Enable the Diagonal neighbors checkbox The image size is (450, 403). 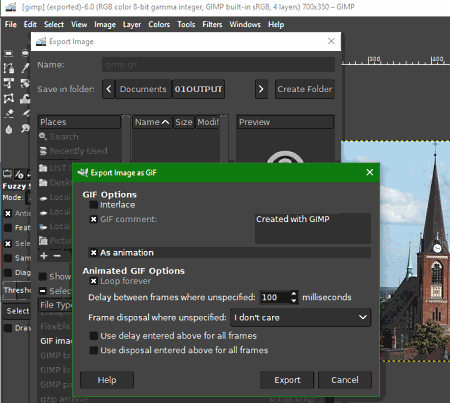8,273
